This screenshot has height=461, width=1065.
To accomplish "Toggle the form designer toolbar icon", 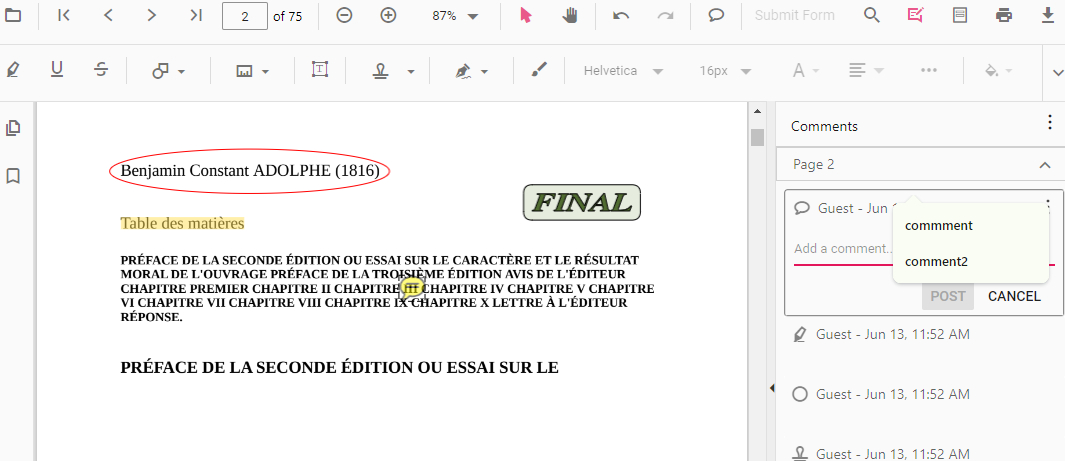I will [960, 16].
